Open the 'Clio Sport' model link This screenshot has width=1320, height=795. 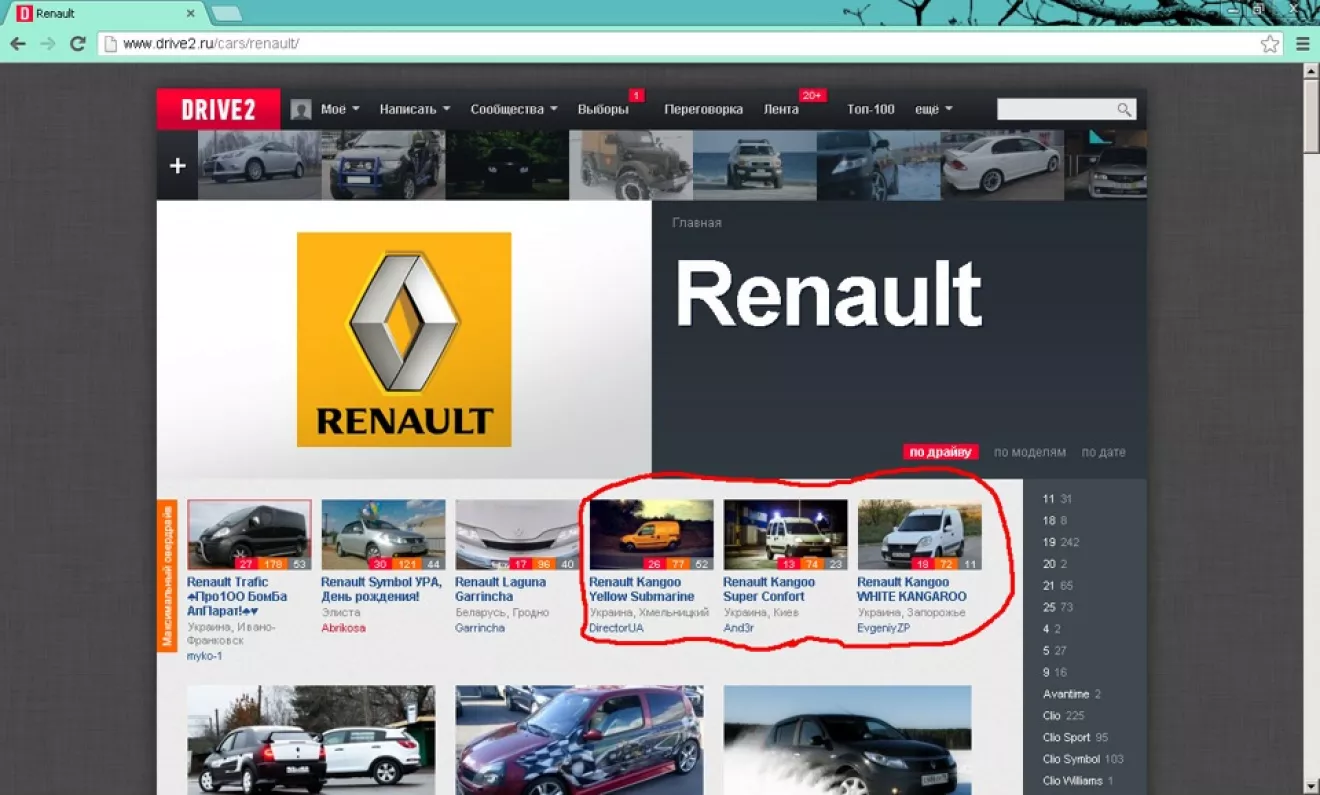click(x=1066, y=737)
